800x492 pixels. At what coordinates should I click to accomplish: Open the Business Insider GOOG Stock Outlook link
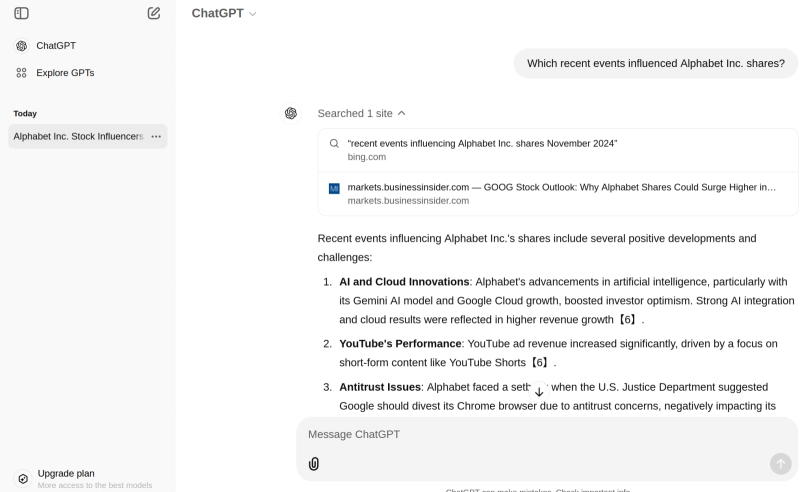(561, 193)
